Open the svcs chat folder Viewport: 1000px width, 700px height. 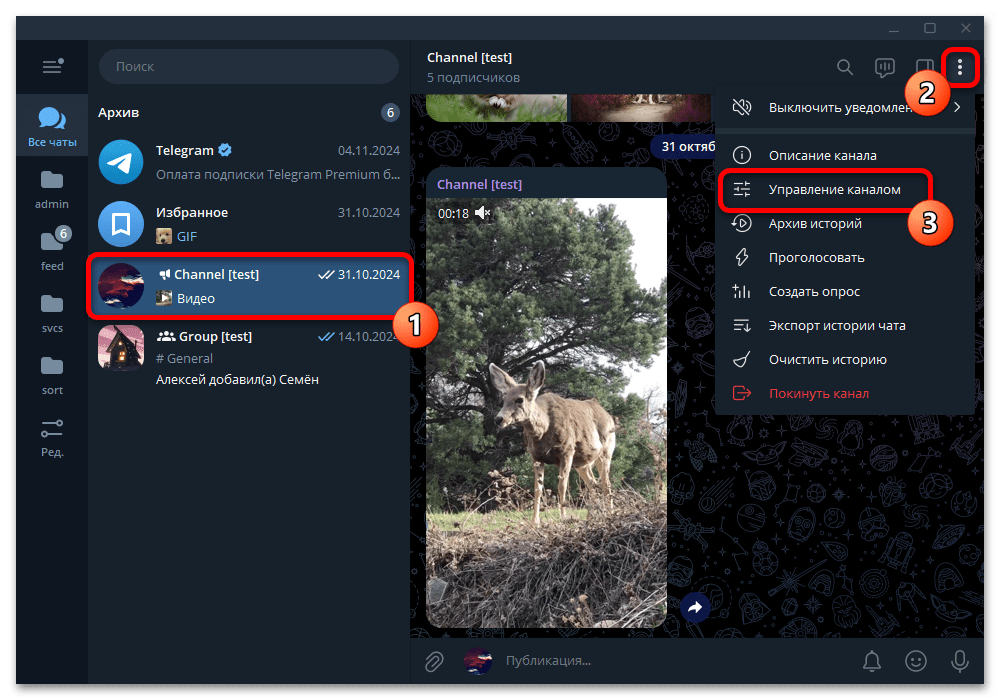tap(52, 314)
